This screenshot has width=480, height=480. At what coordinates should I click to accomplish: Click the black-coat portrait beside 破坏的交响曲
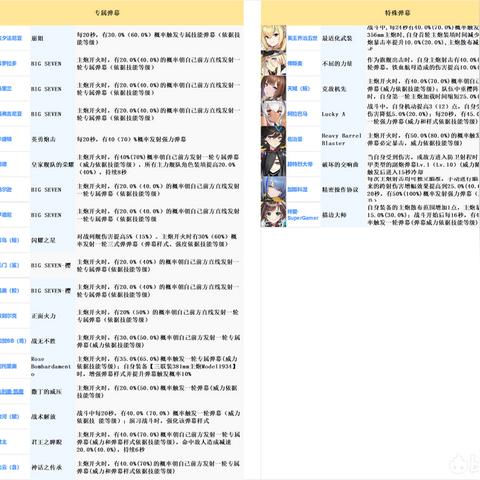[273, 164]
